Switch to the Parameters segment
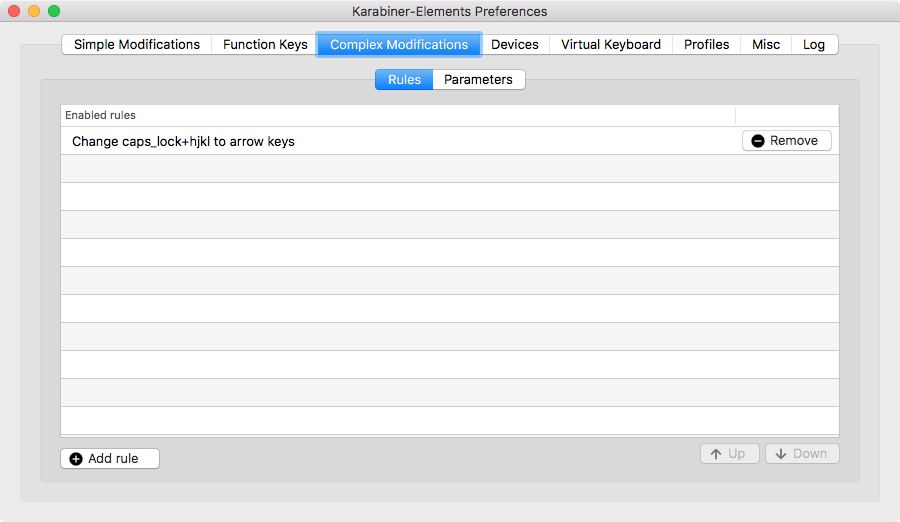 point(478,79)
